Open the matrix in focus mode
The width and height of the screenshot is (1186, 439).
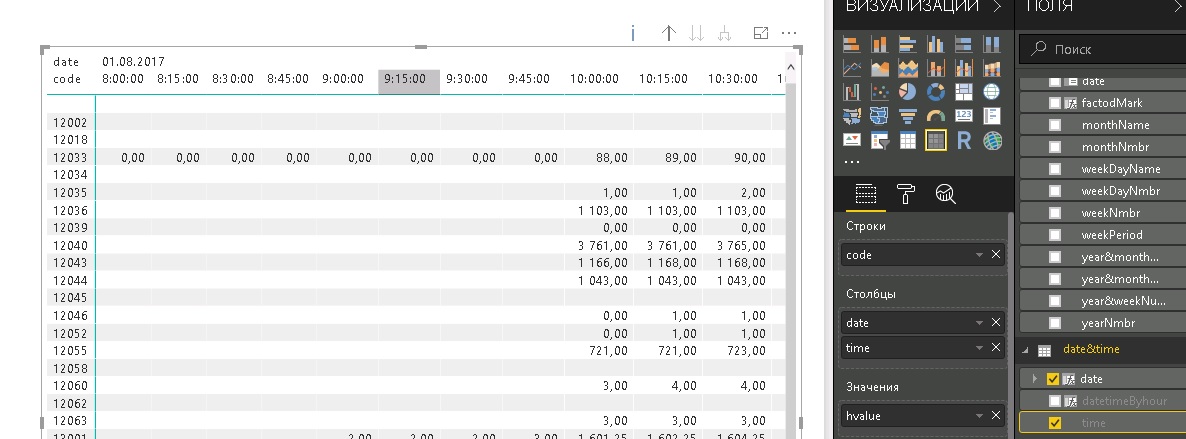(x=761, y=33)
